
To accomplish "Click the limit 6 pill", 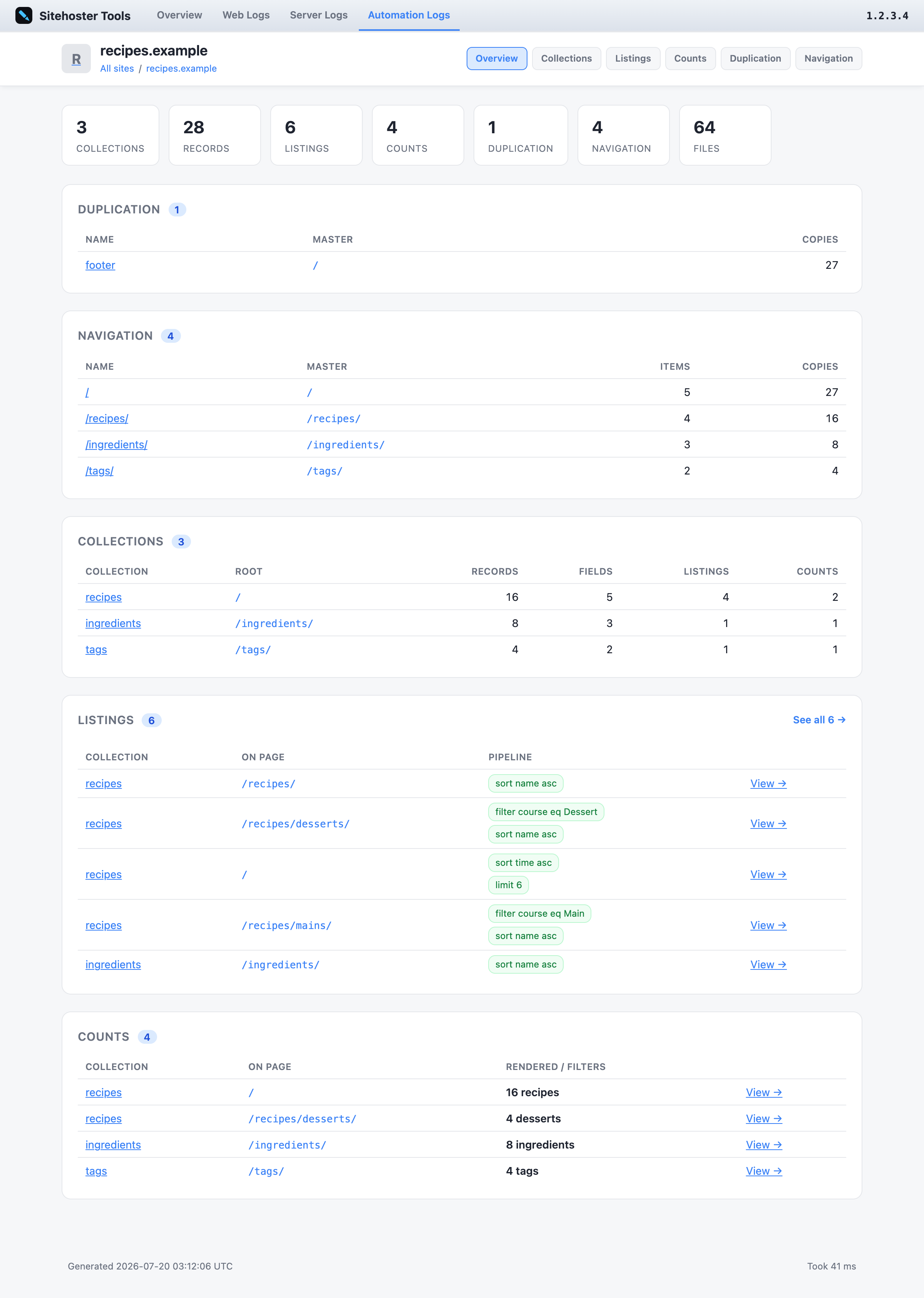I will pyautogui.click(x=508, y=885).
